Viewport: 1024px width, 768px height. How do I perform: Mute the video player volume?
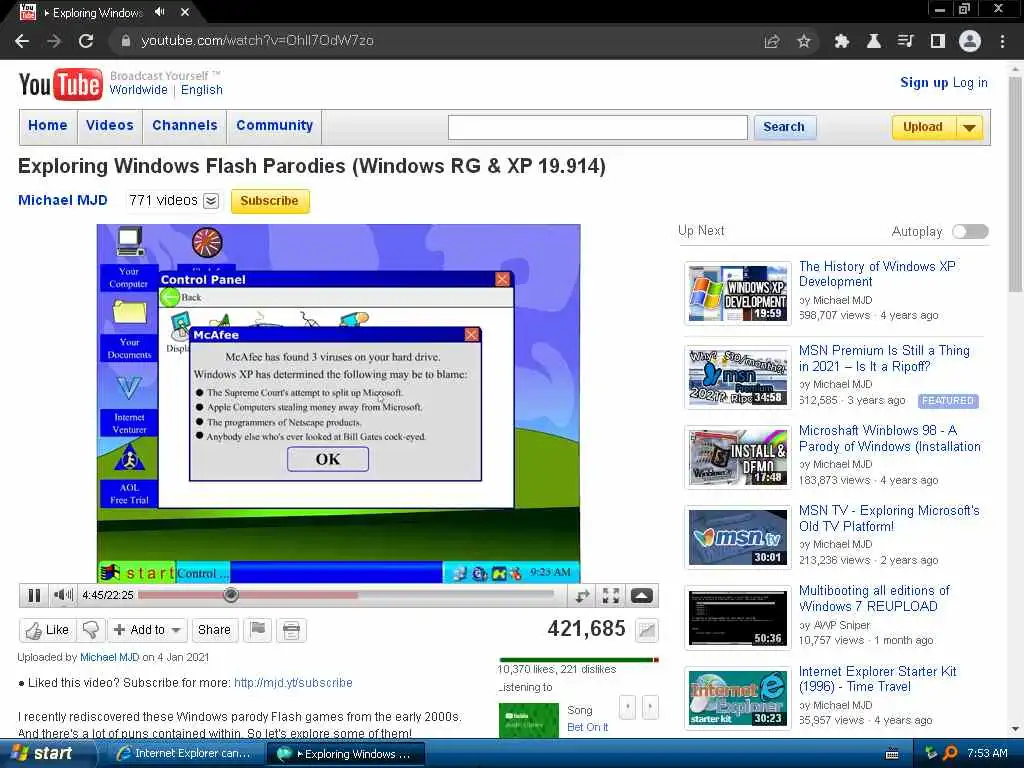pyautogui.click(x=63, y=595)
